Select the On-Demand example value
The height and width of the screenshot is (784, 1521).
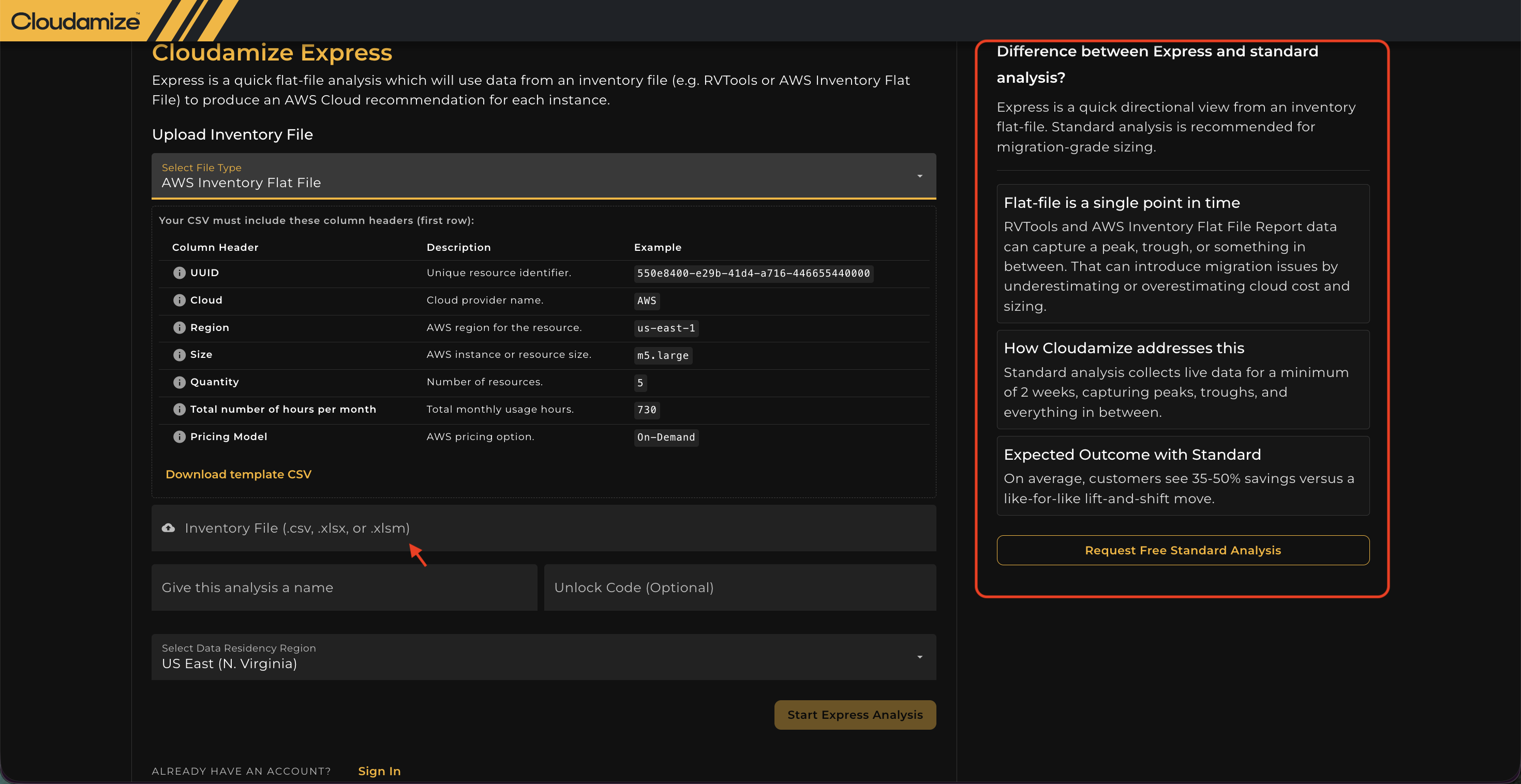point(666,438)
